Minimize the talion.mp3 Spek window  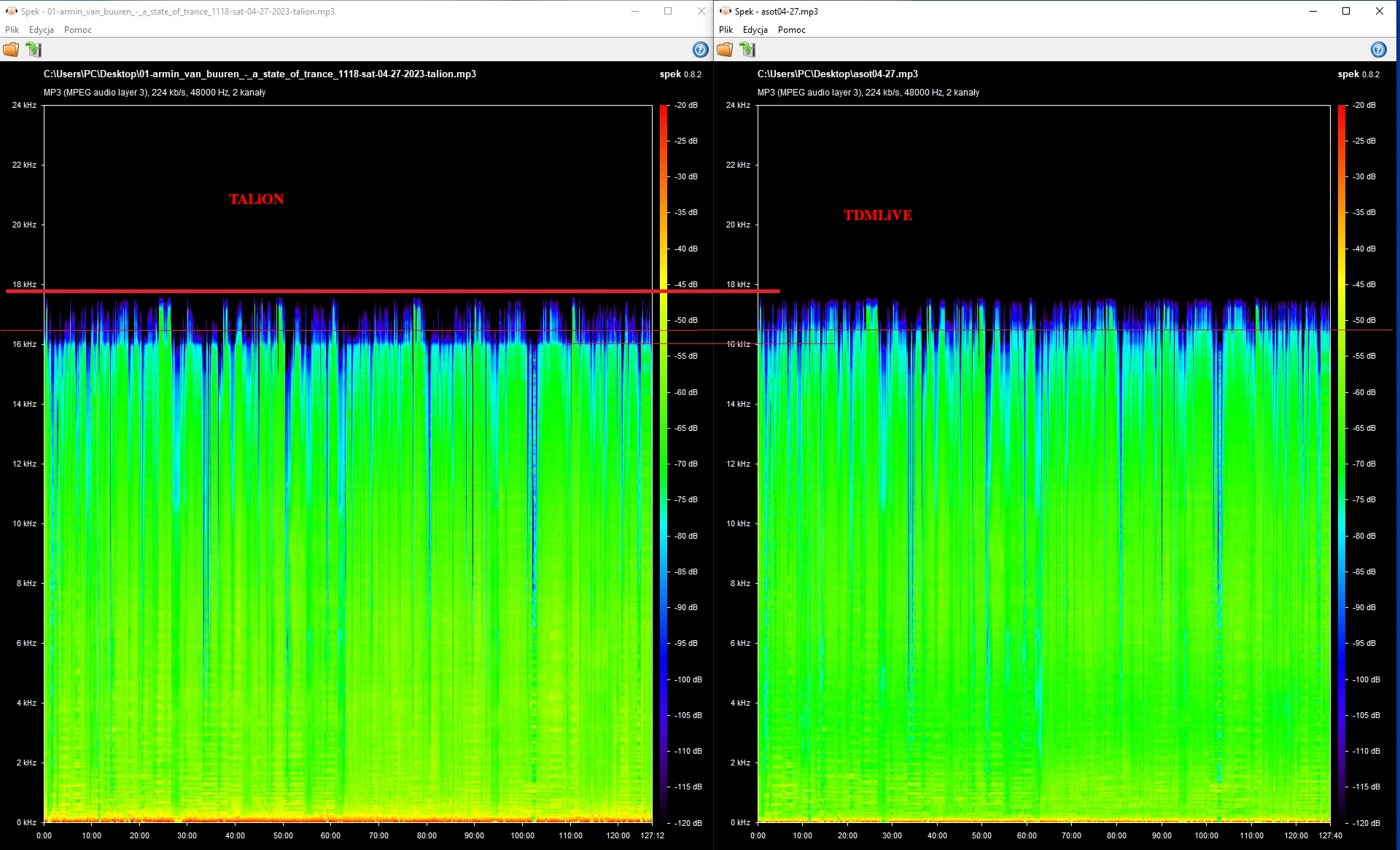tap(634, 11)
